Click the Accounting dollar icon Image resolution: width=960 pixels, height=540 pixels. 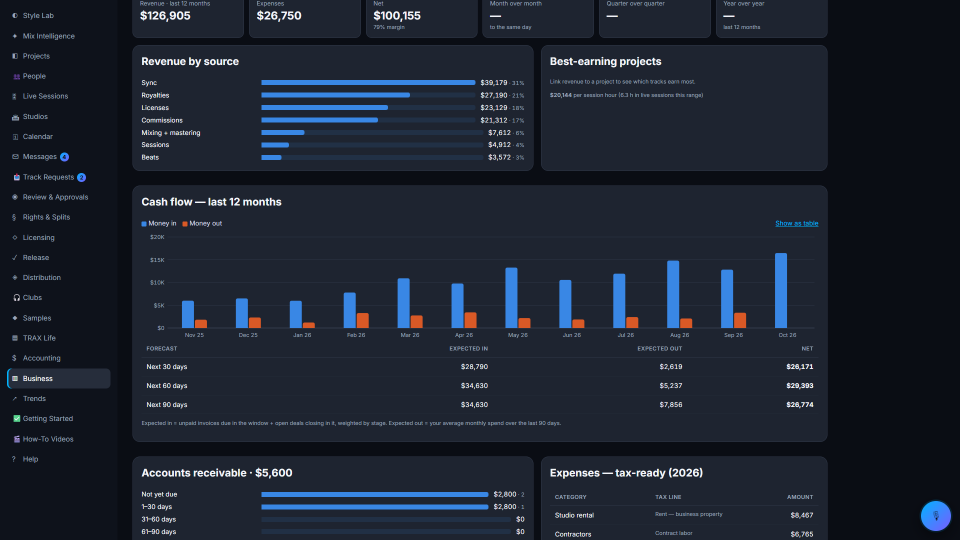(x=15, y=358)
